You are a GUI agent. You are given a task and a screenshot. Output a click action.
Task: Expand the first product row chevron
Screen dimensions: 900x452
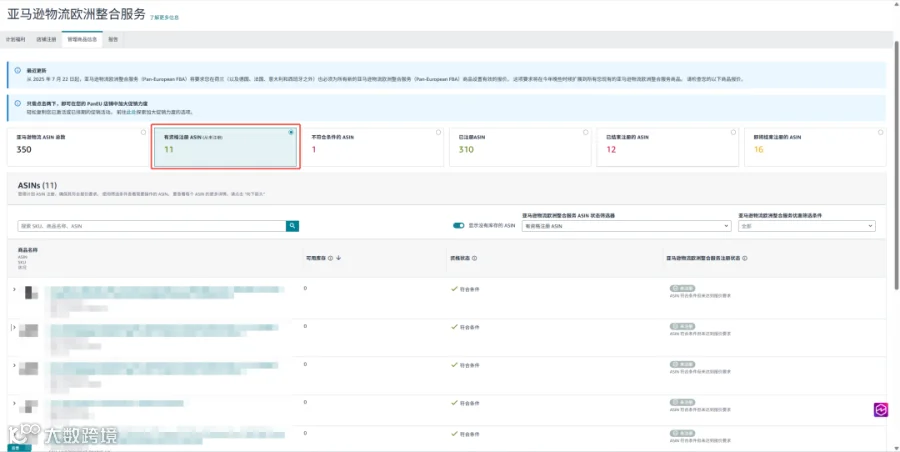click(14, 289)
